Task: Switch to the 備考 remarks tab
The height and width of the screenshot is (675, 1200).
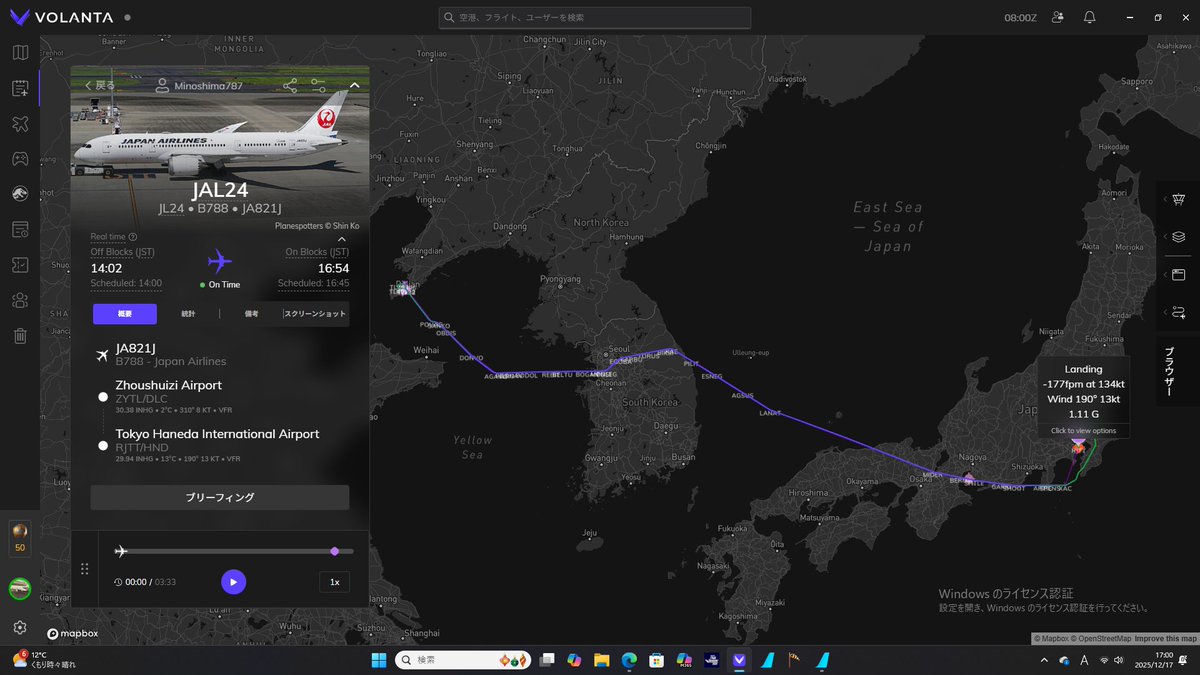Action: point(252,314)
